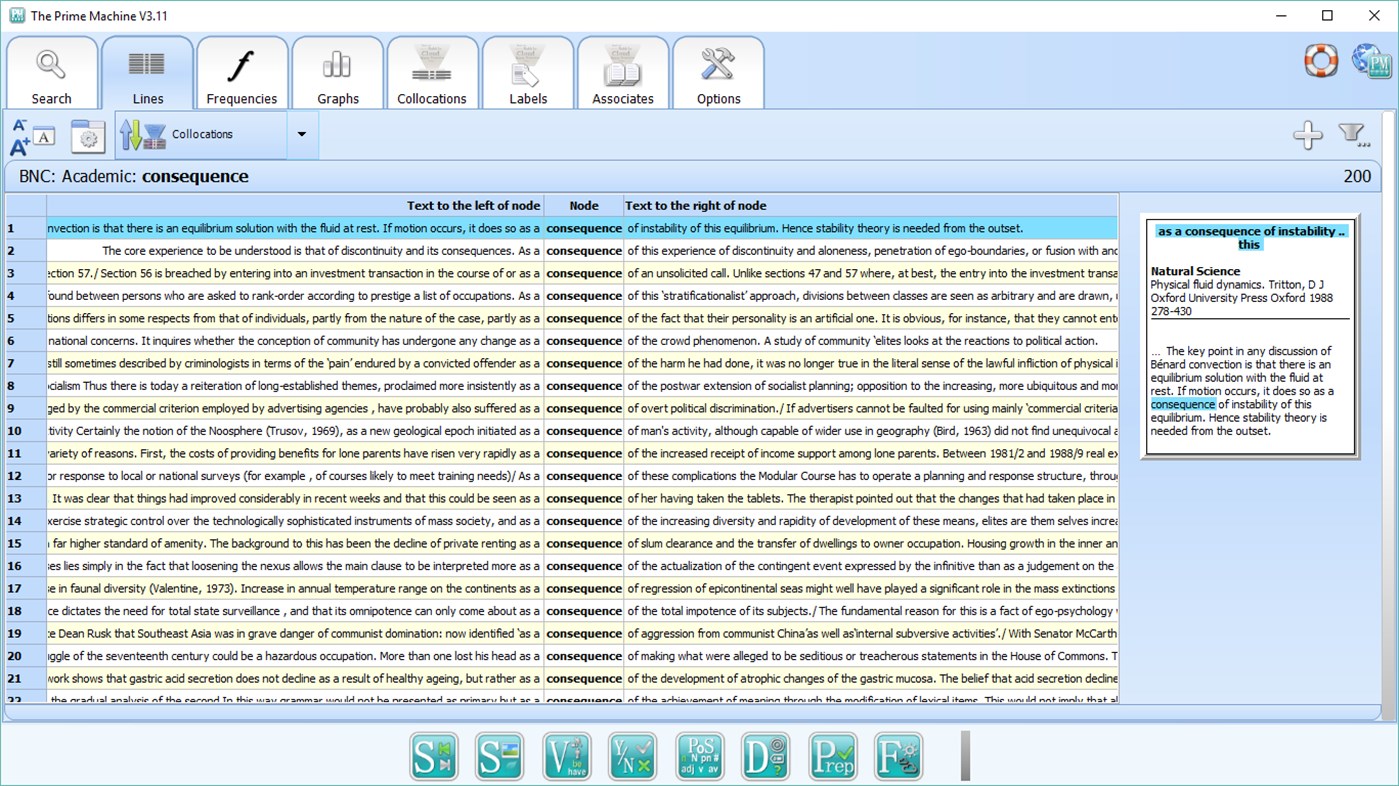Image resolution: width=1399 pixels, height=786 pixels.
Task: Click the 'Text to the left of node' header
Action: [x=295, y=205]
